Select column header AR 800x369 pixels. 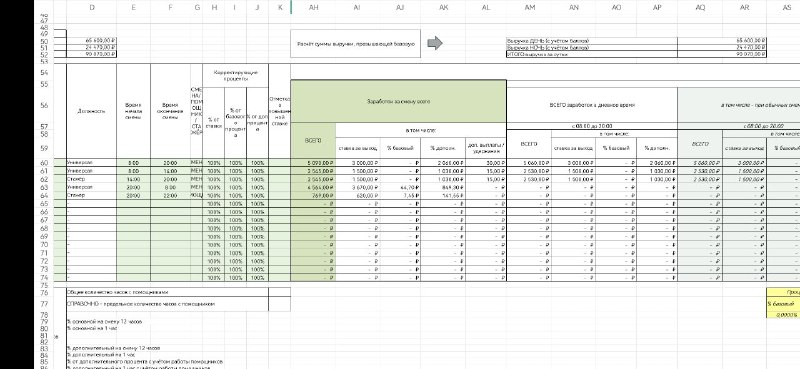744,7
